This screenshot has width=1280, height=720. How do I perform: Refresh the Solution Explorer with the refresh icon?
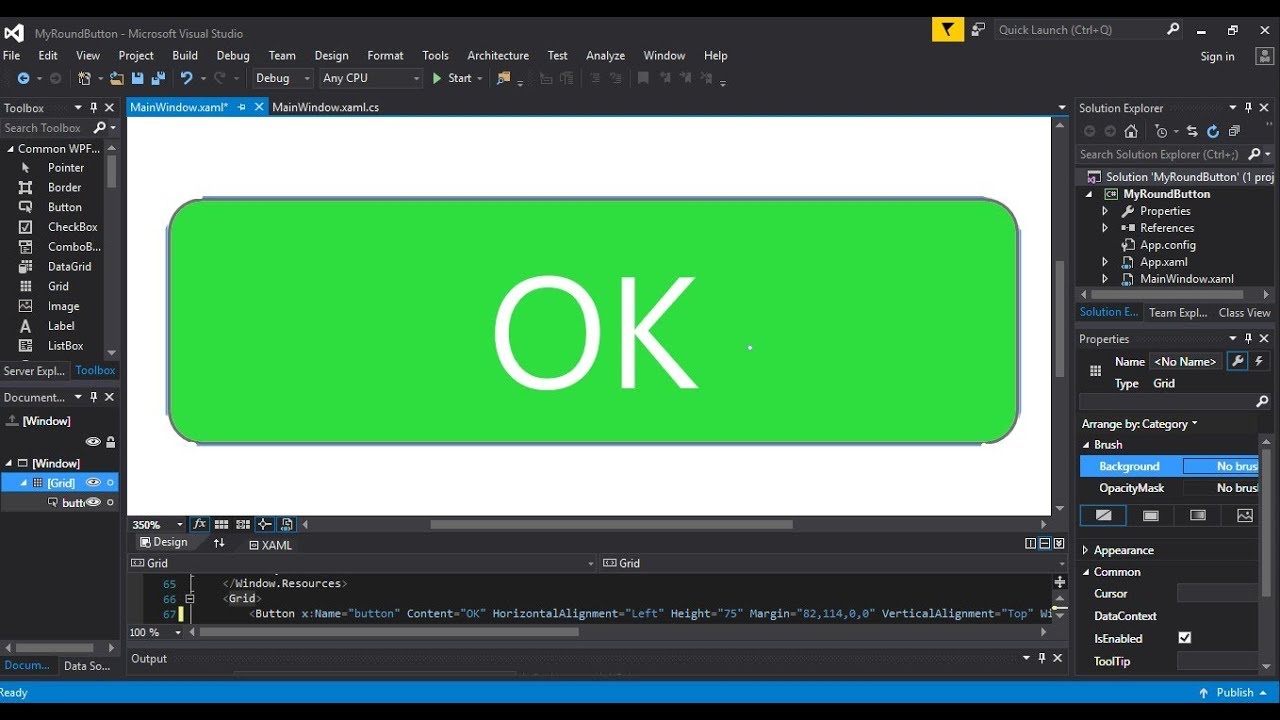(1213, 131)
